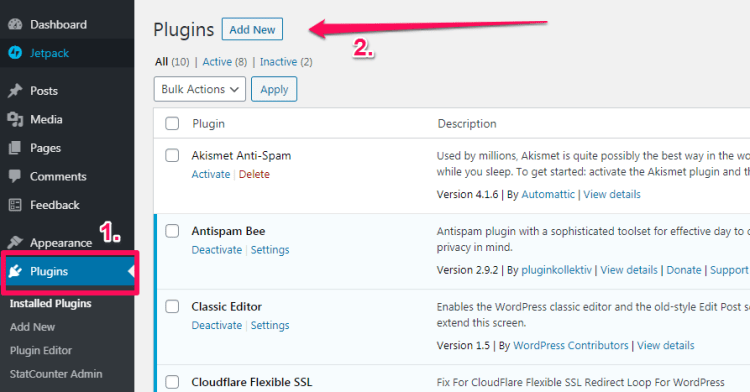The width and height of the screenshot is (750, 392).
Task: Click the Dashboard gauge icon
Action: (15, 24)
